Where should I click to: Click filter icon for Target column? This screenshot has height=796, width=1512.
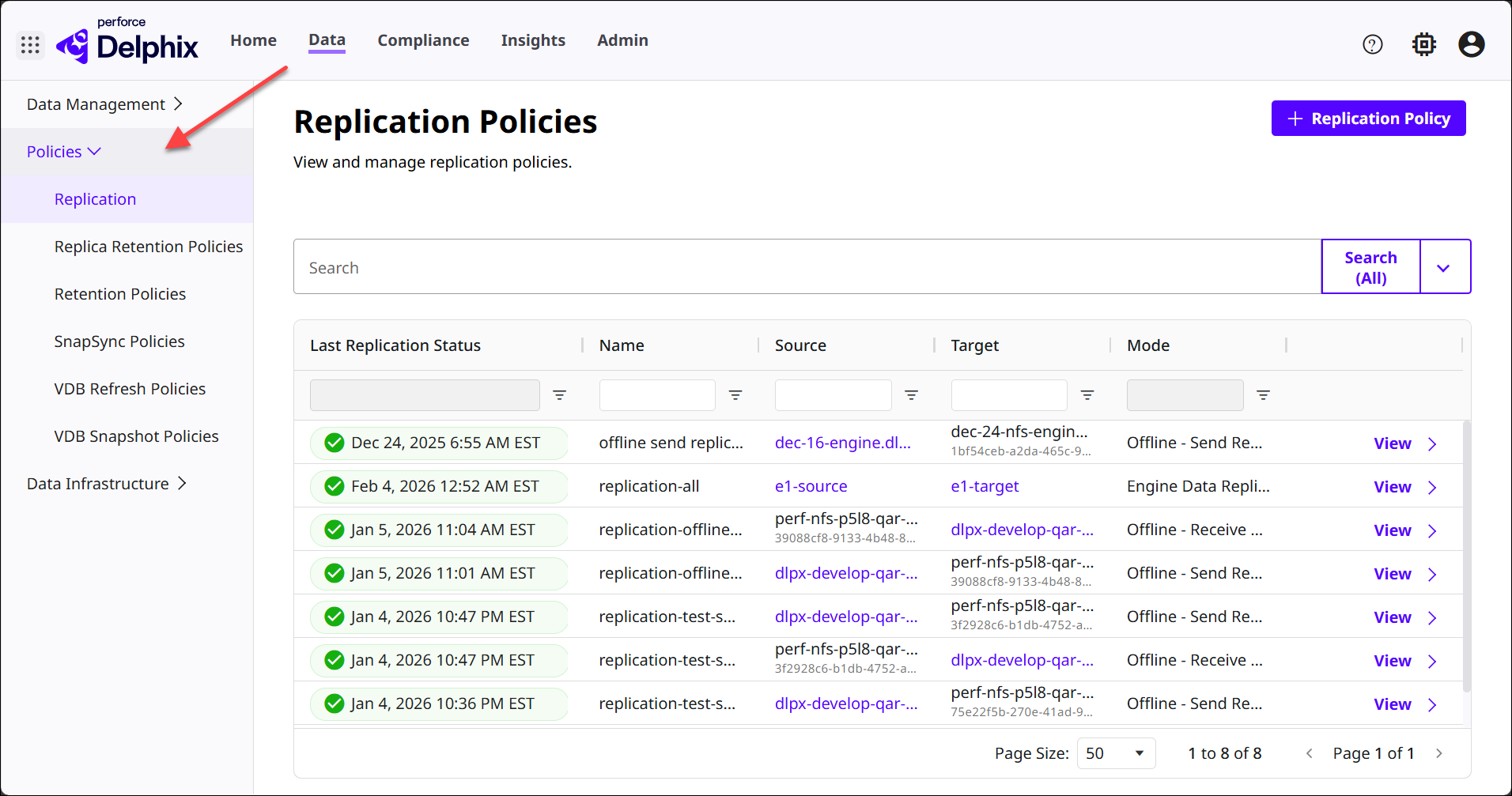(x=1087, y=395)
